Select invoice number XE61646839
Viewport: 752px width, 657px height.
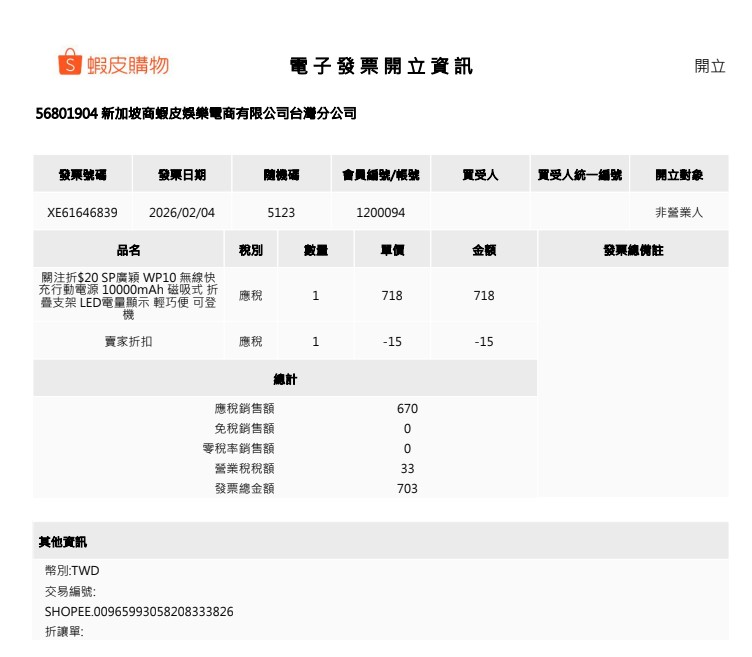pyautogui.click(x=82, y=212)
